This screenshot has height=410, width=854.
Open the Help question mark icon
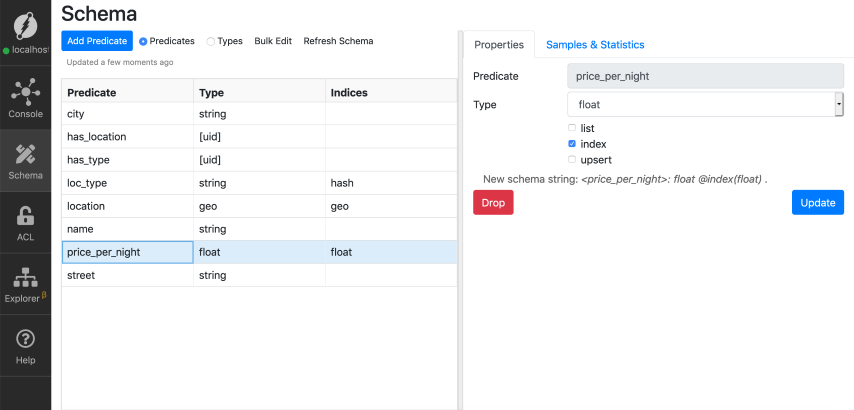pos(25,340)
